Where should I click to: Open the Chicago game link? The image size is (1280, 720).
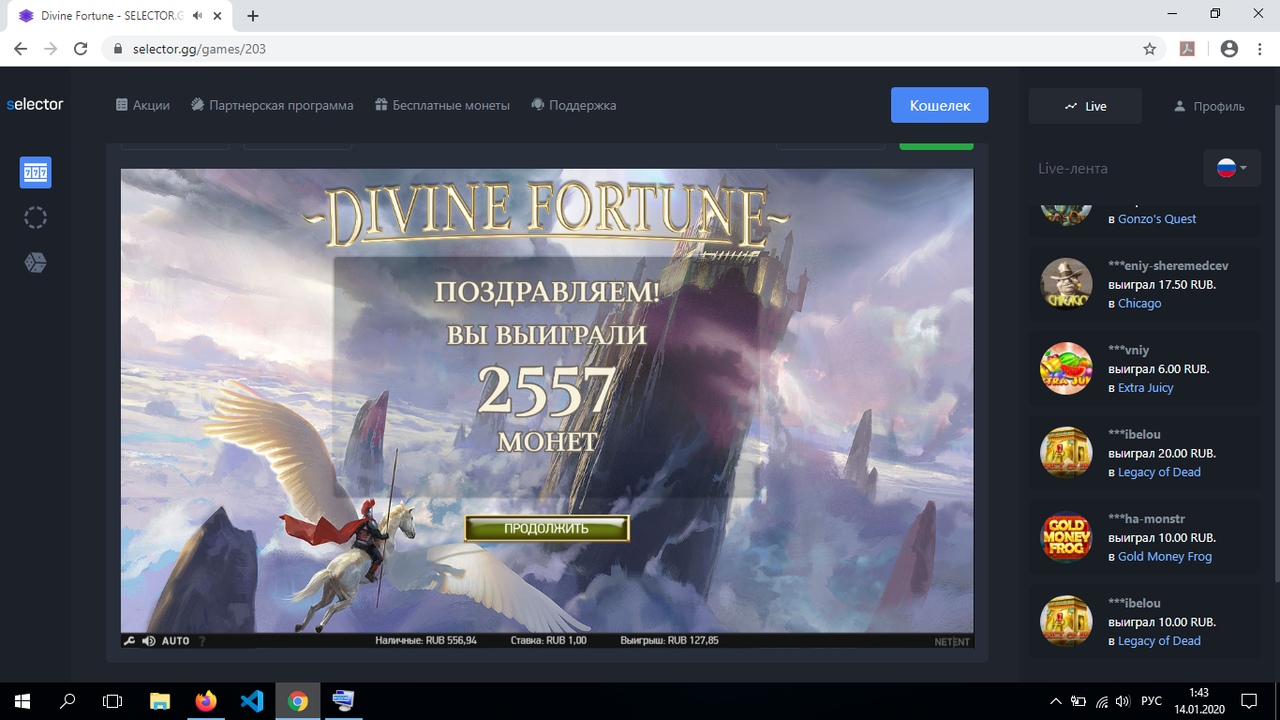click(1140, 303)
